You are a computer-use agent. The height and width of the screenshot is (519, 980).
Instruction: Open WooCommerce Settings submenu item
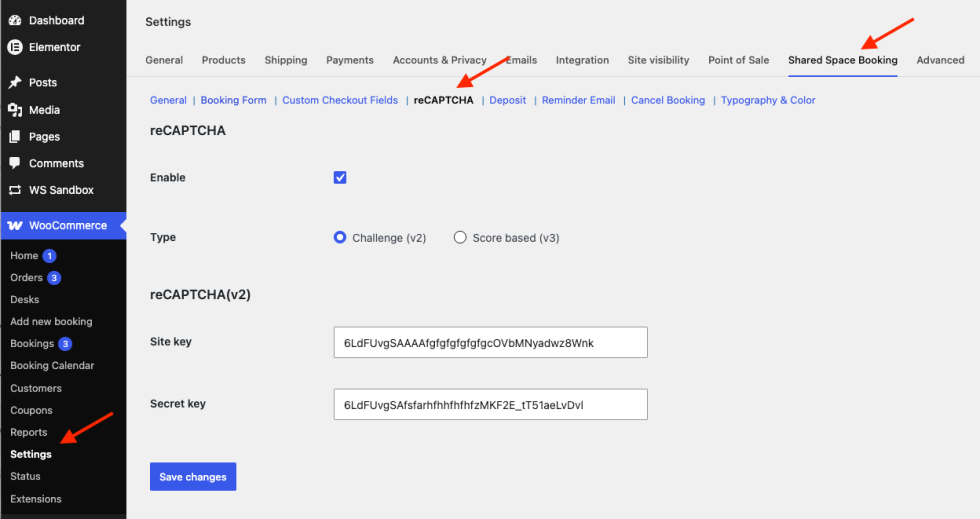(31, 455)
